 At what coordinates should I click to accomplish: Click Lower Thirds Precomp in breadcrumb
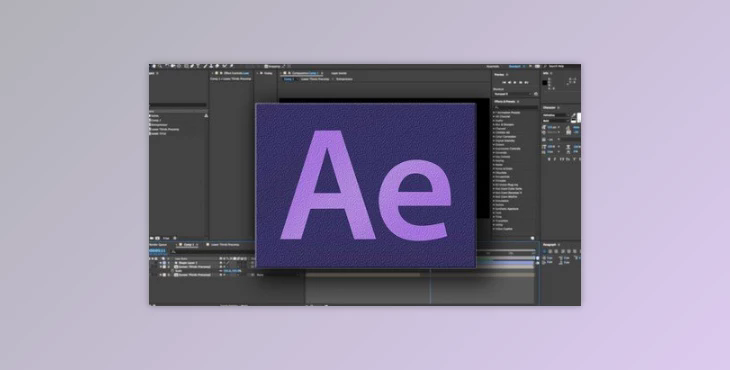click(315, 79)
